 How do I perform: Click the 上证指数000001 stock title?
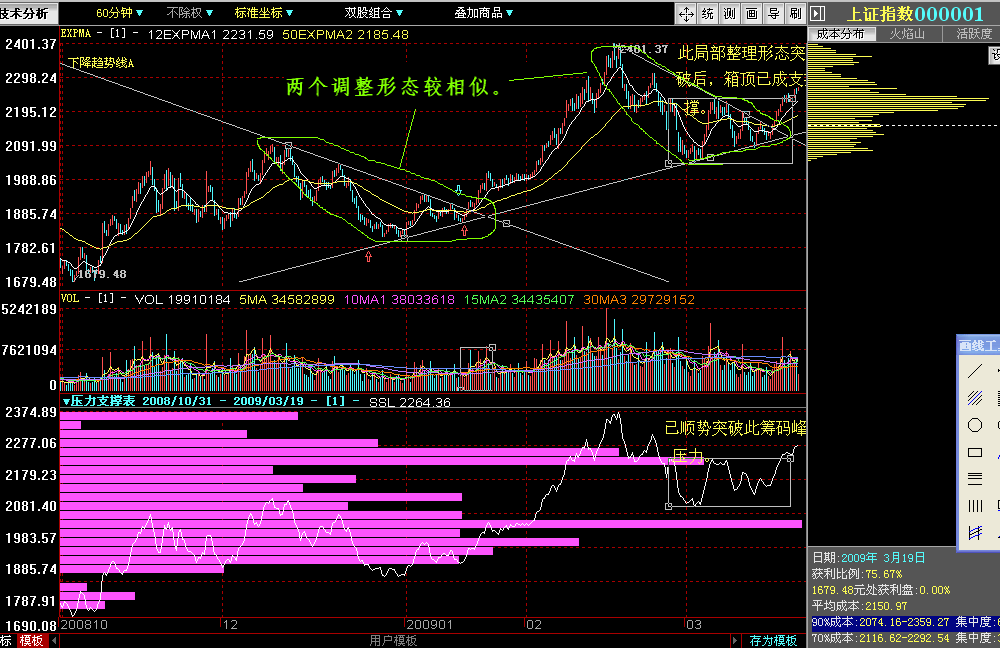(x=914, y=14)
